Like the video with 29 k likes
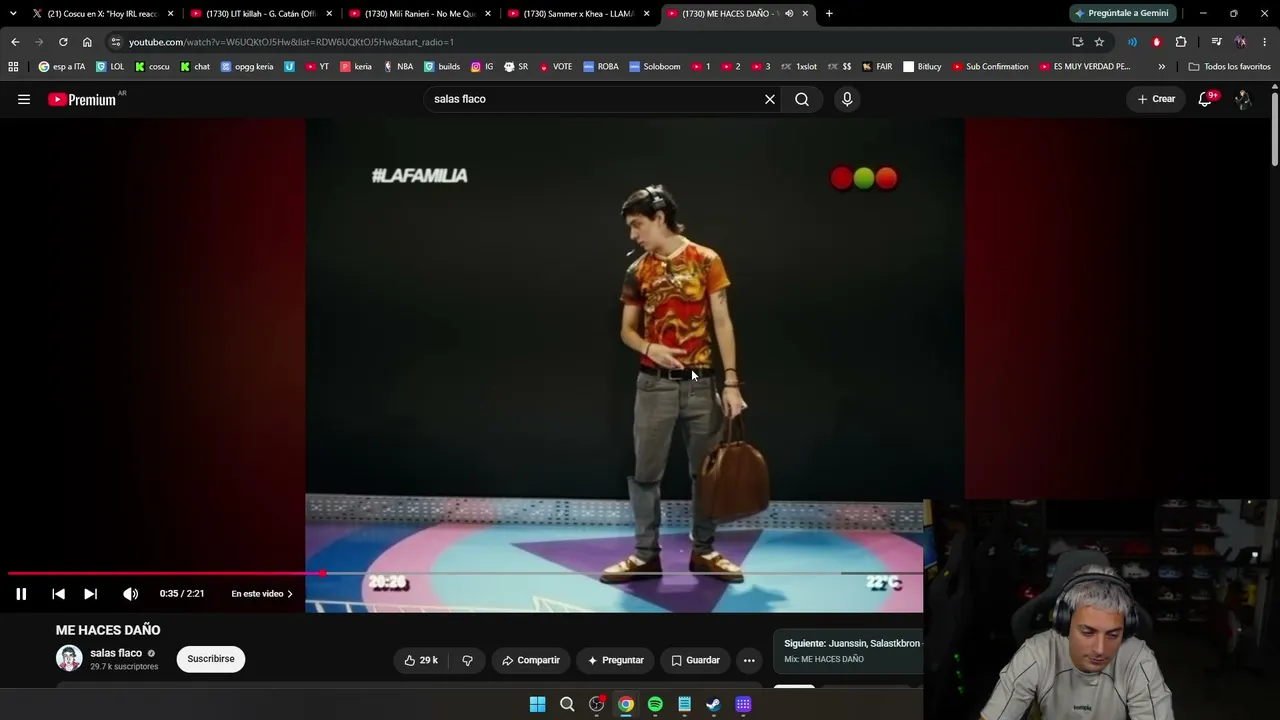Image resolution: width=1280 pixels, height=720 pixels. 421,660
